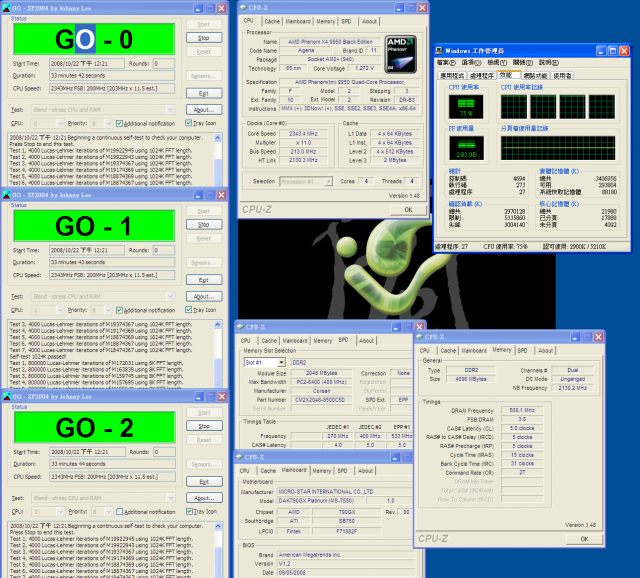Click Exit in the GO-0 window
Viewport: 640px width, 578px height.
[x=204, y=93]
